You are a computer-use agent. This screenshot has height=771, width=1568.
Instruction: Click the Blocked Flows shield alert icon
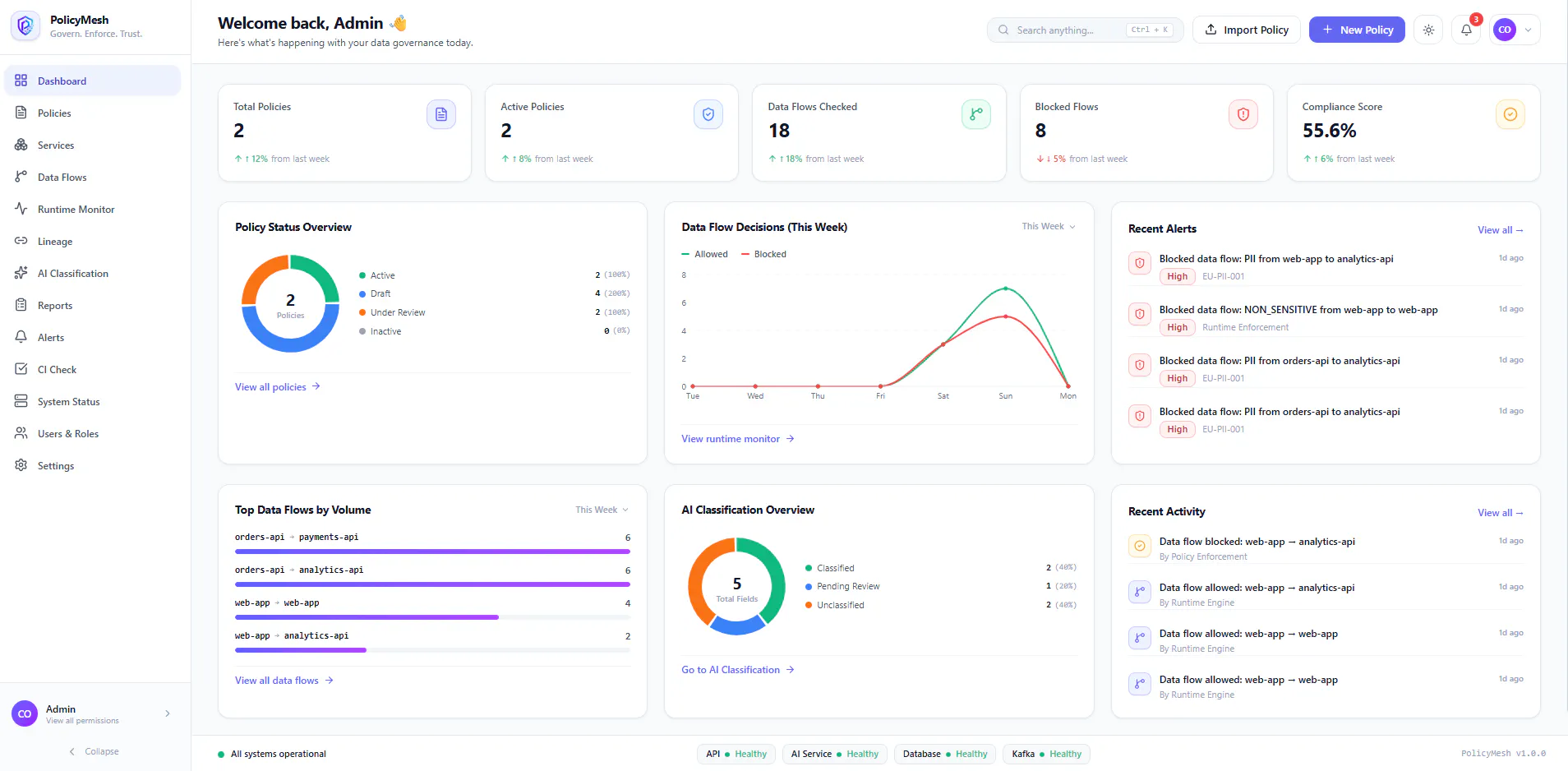pyautogui.click(x=1243, y=114)
